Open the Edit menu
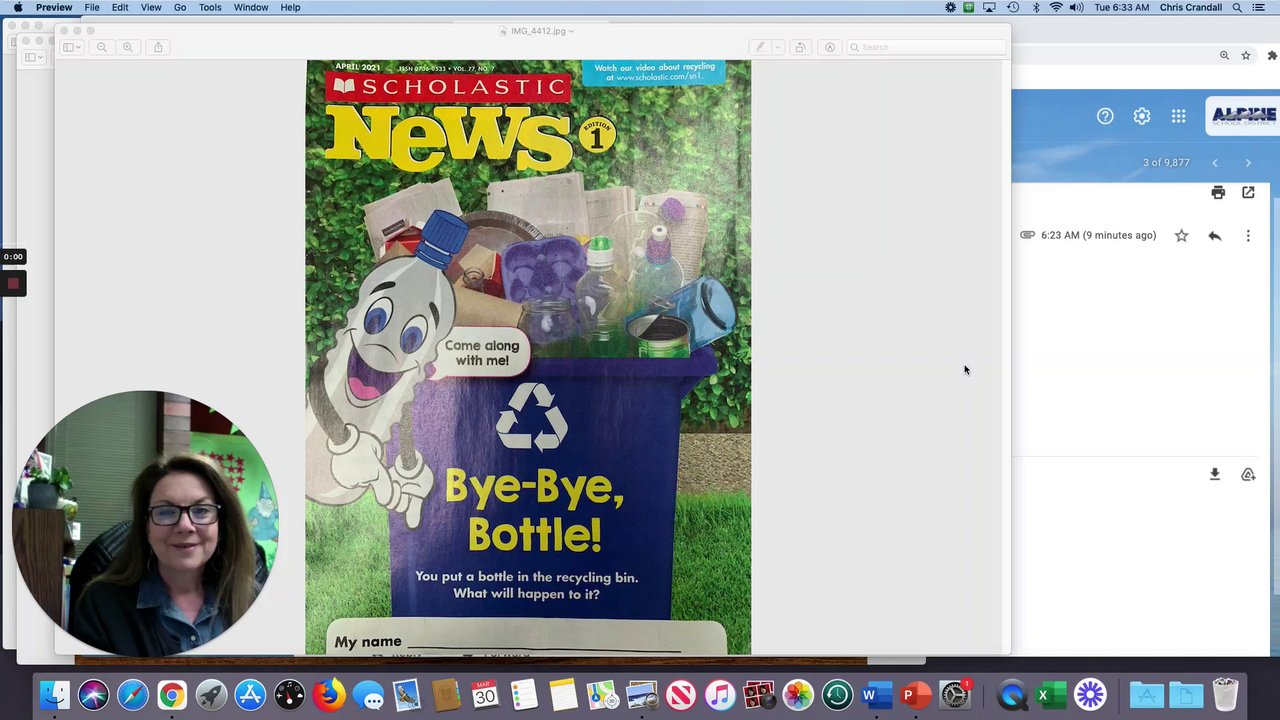This screenshot has width=1280, height=720. click(x=120, y=7)
